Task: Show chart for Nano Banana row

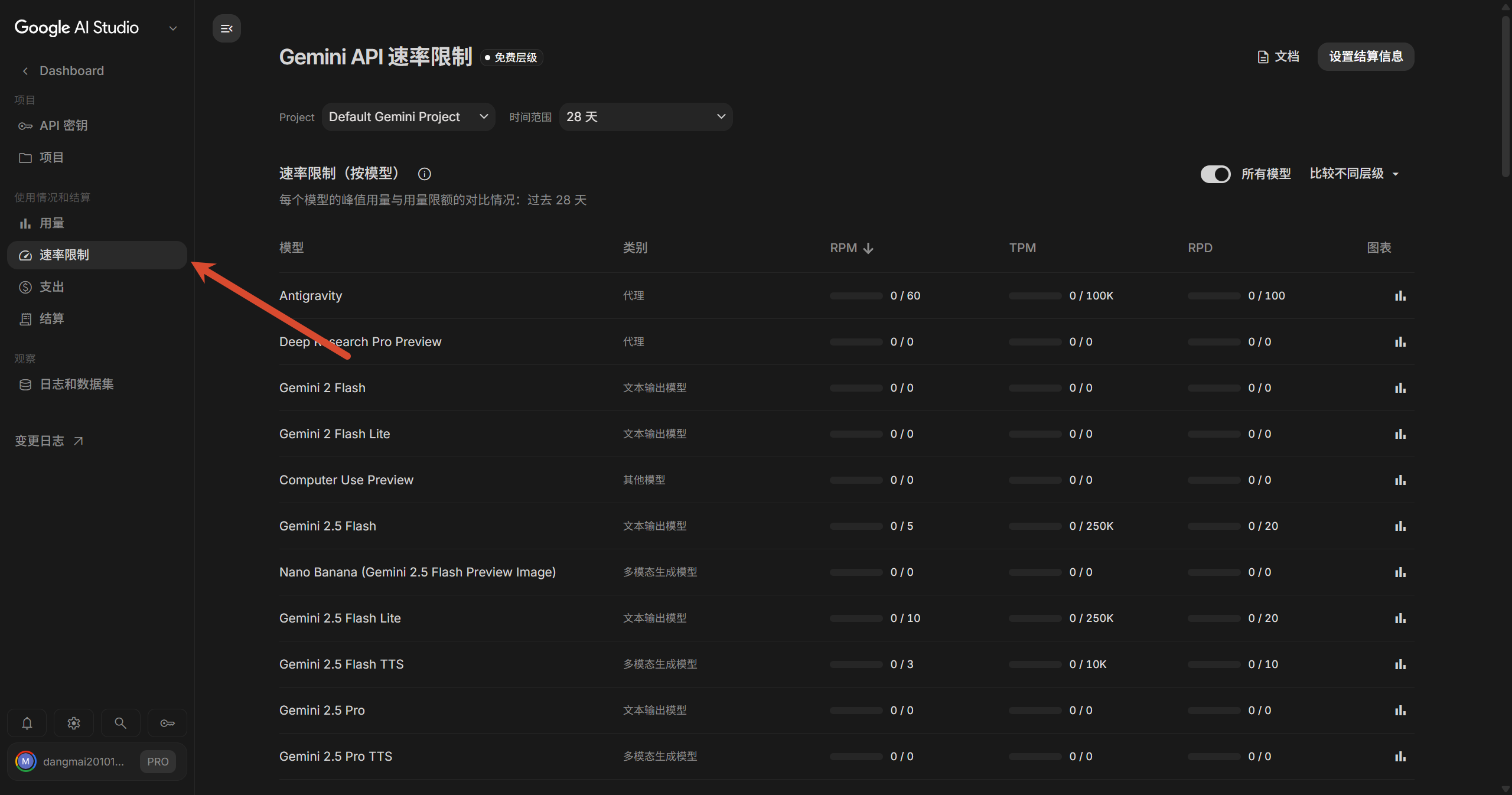Action: 1400,572
